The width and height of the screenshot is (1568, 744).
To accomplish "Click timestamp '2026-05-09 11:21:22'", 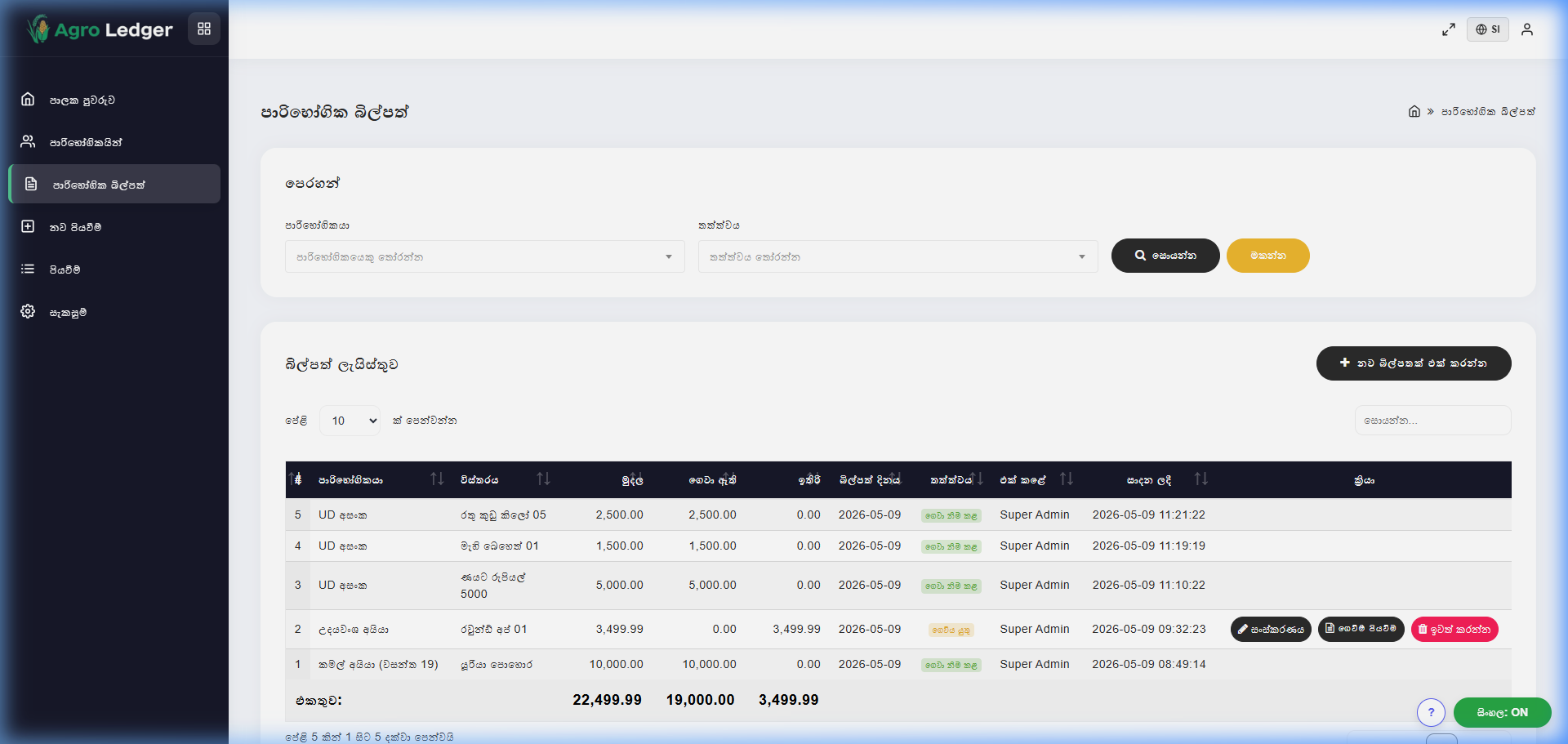I will tap(1148, 515).
